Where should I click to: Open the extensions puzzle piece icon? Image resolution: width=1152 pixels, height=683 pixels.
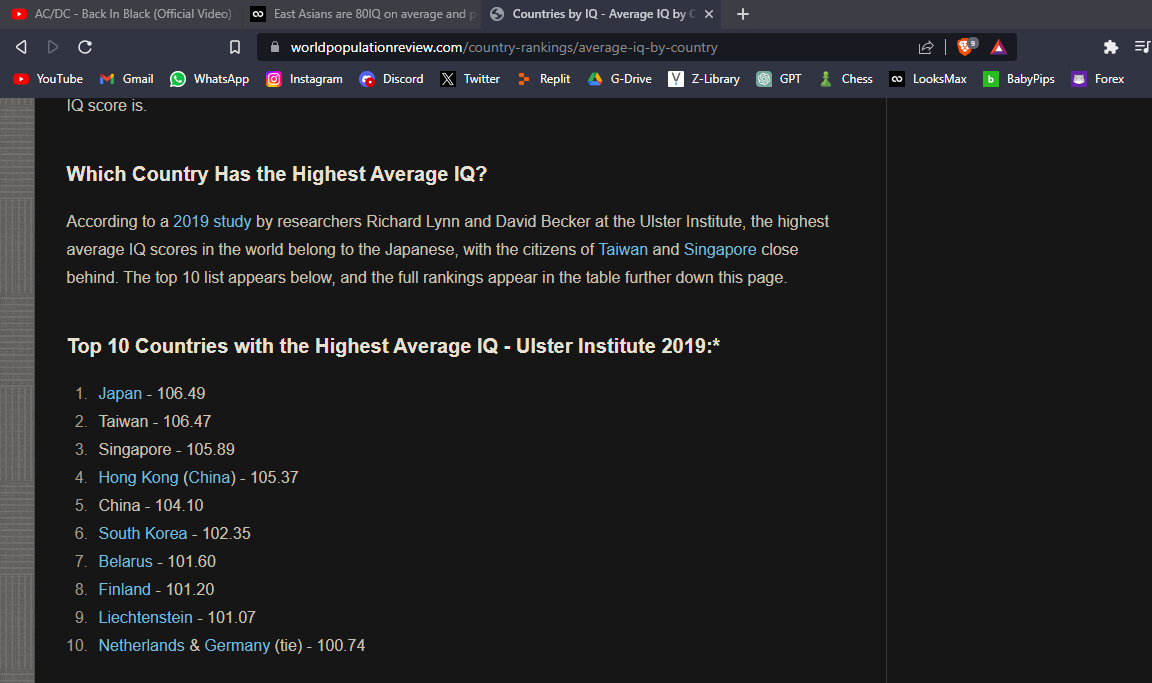pos(1110,47)
